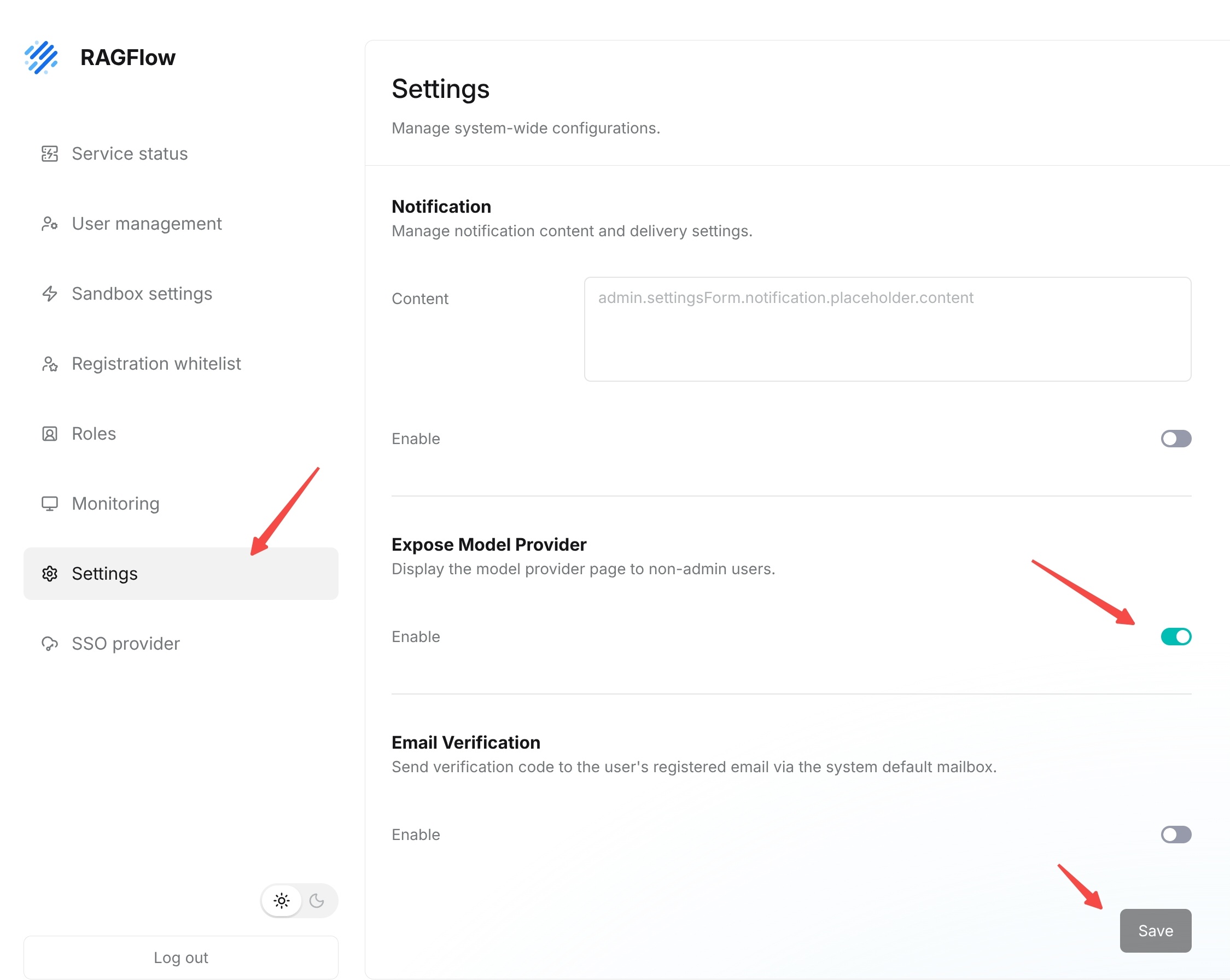Viewport: 1230px width, 980px height.
Task: Click 'Manage system-wide configurations.' text
Action: [526, 129]
